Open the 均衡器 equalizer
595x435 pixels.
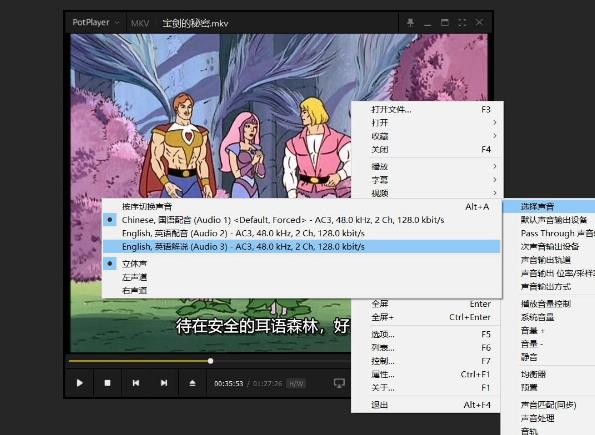[x=549, y=374]
